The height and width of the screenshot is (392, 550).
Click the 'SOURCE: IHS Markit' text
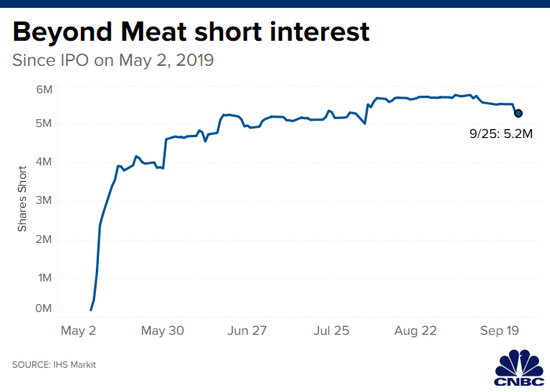point(54,365)
